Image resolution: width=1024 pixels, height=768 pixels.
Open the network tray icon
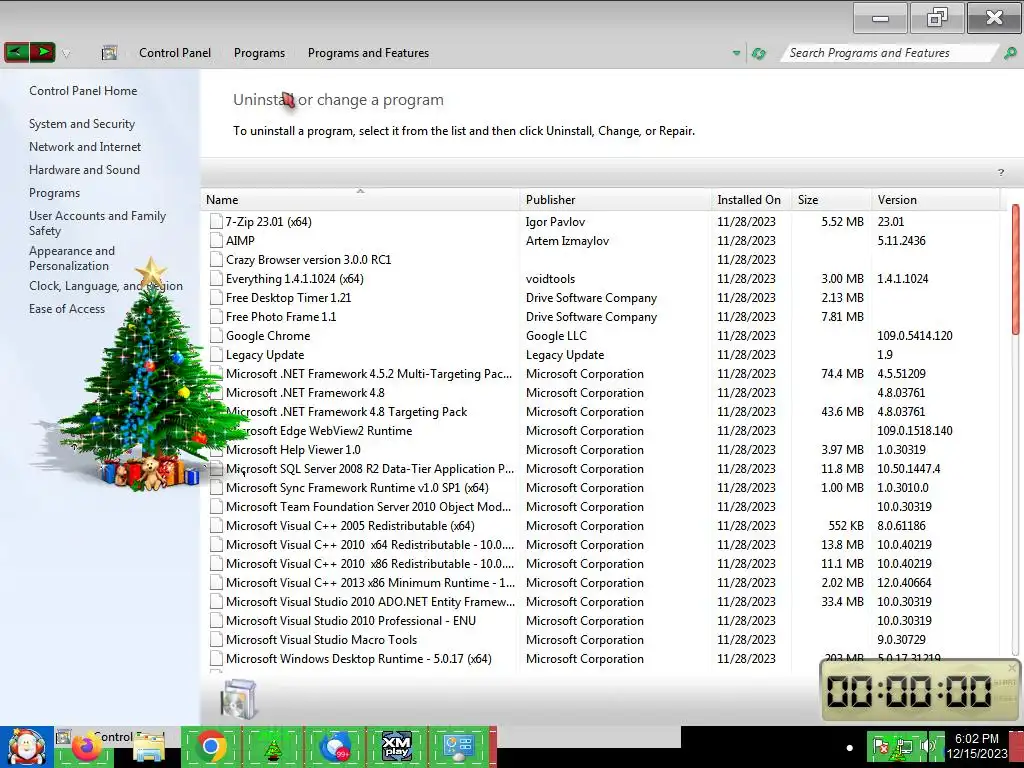coord(904,746)
